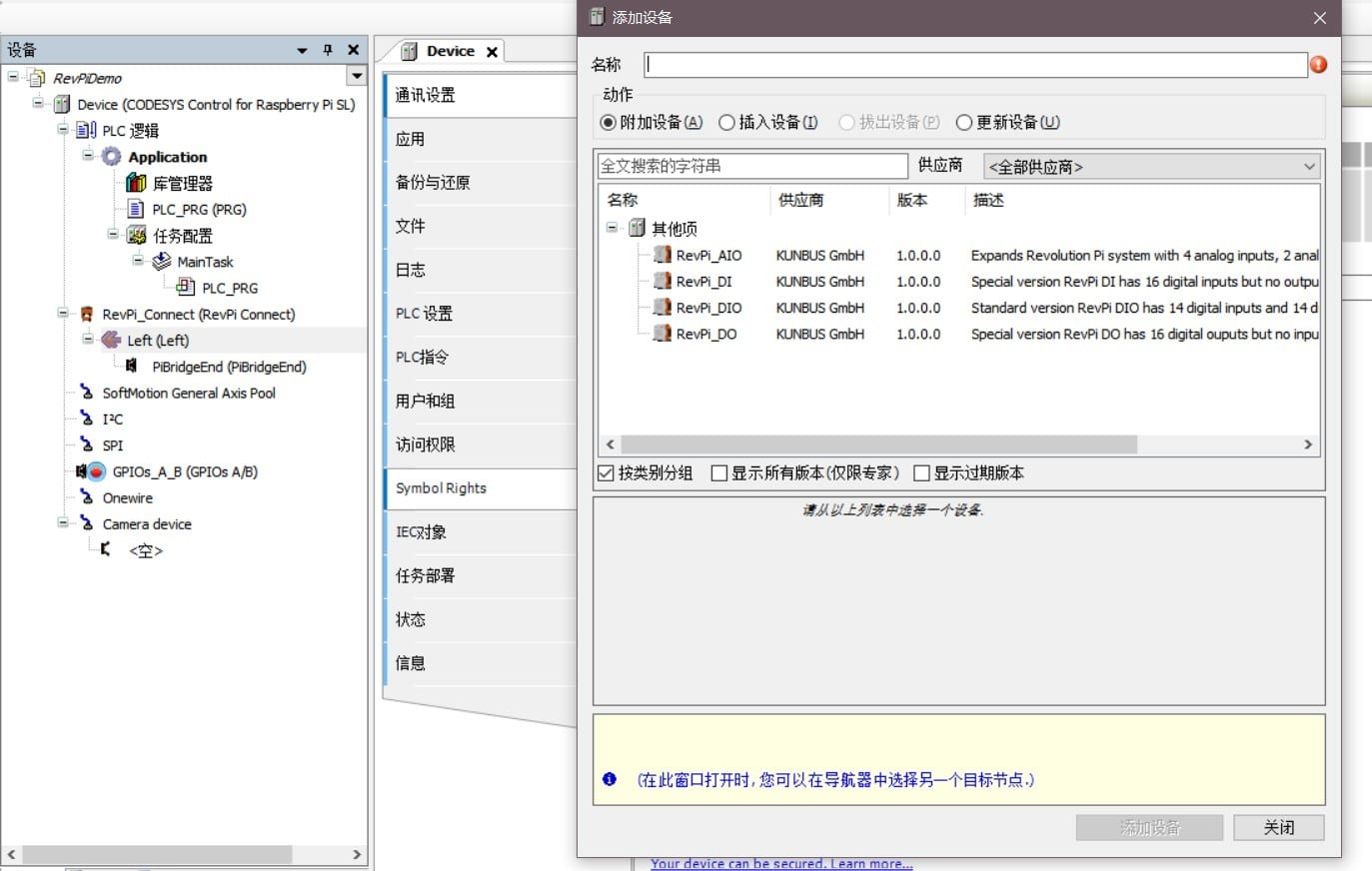This screenshot has height=871, width=1372.
Task: Enable the show expired versions (显示过期版本) checkbox
Action: click(921, 473)
